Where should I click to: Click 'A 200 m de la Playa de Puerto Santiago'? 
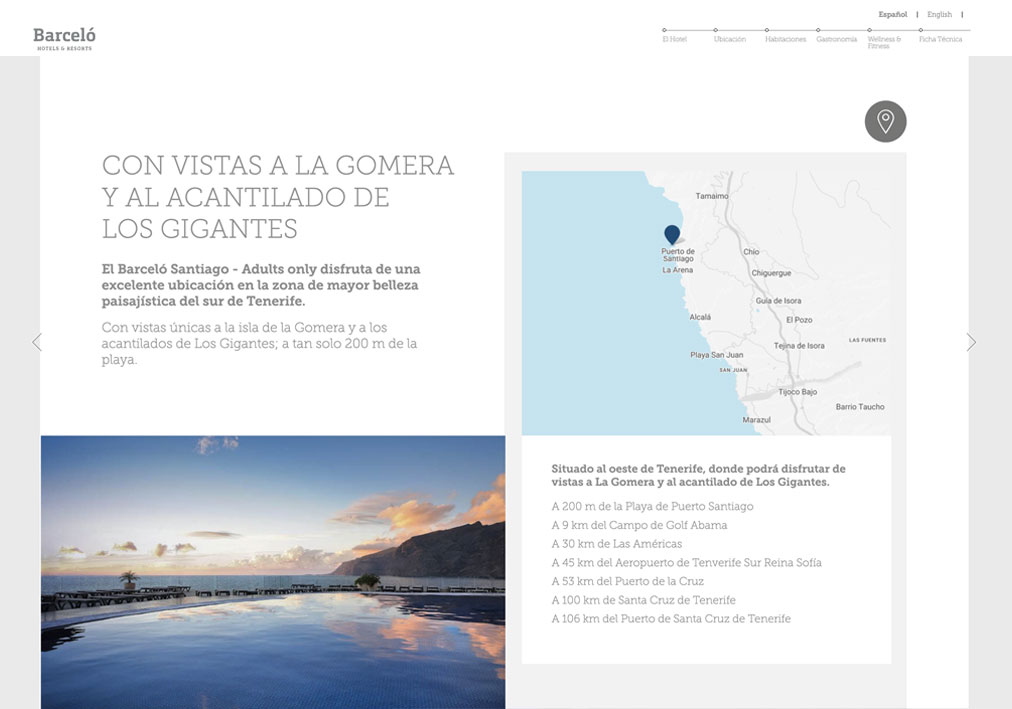point(653,506)
